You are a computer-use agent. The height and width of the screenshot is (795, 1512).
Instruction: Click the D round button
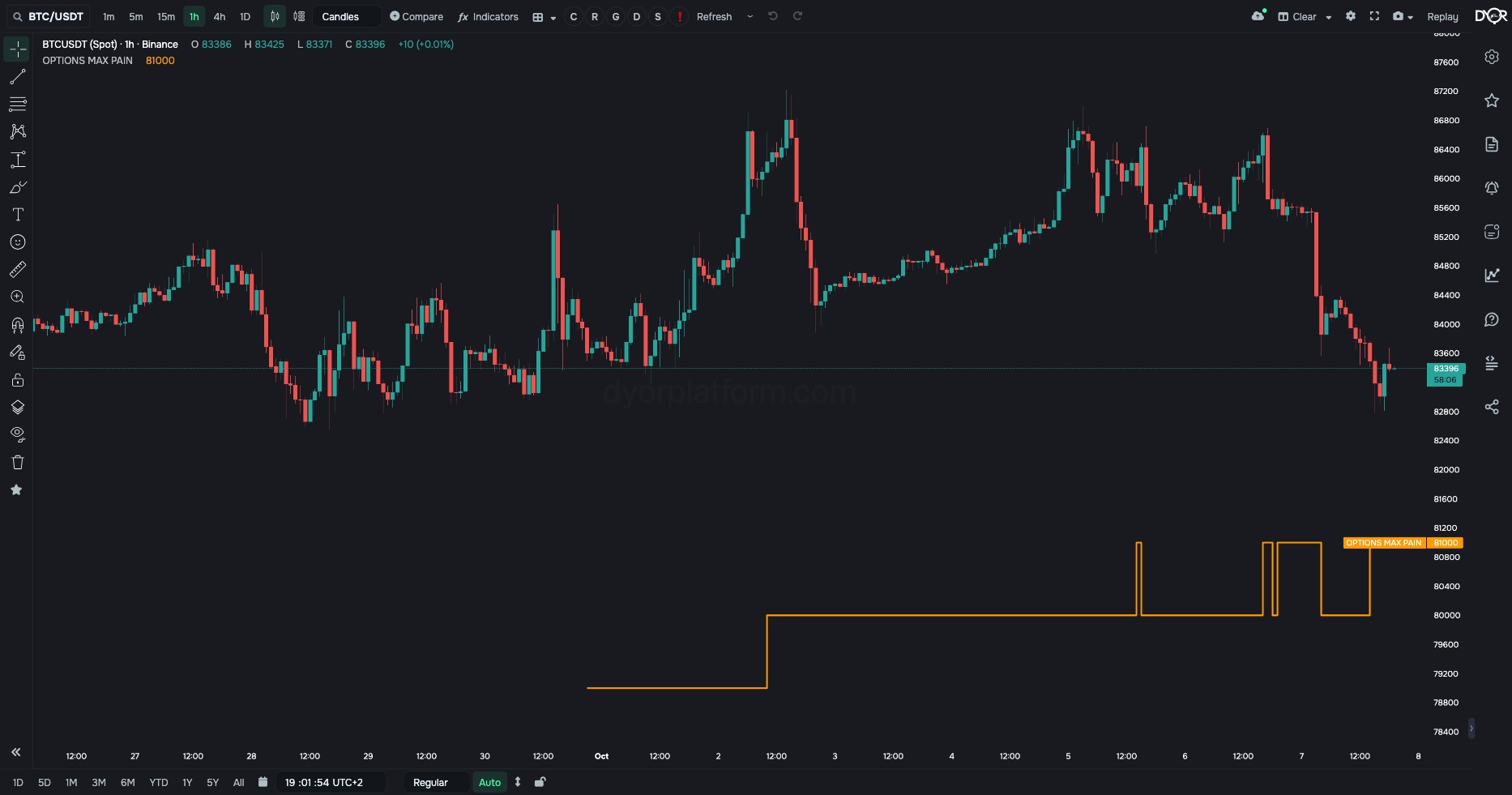tap(637, 17)
